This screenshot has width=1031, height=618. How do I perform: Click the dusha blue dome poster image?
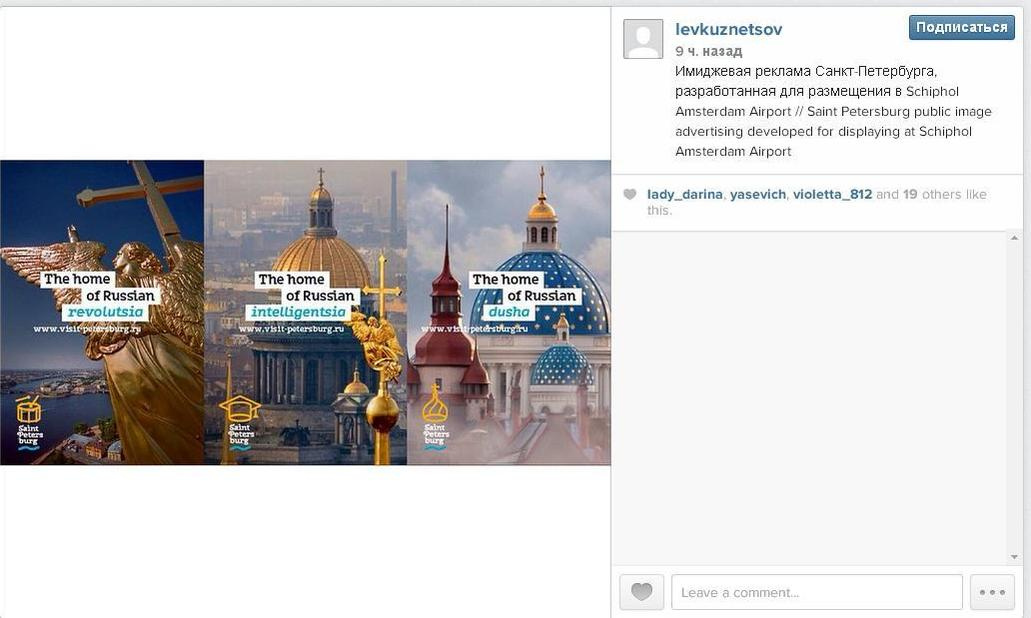(509, 312)
